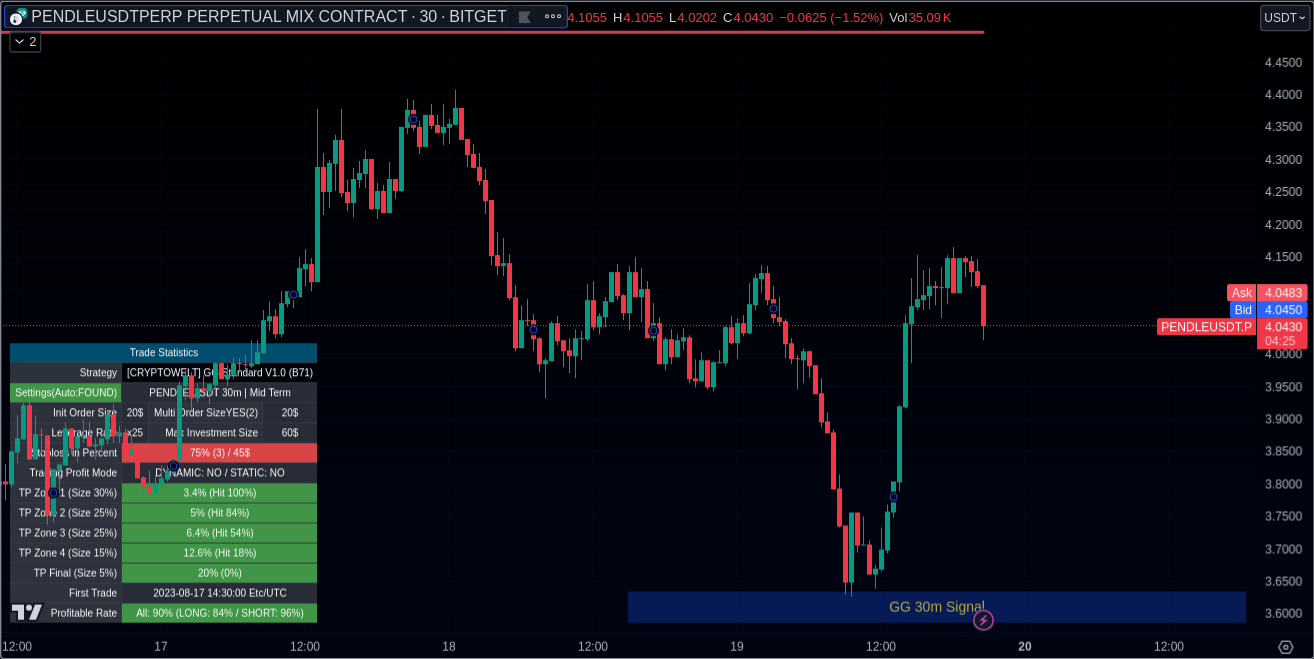Click the green Settings(Auto:FOUND) cell
This screenshot has height=659, width=1314.
pos(66,393)
